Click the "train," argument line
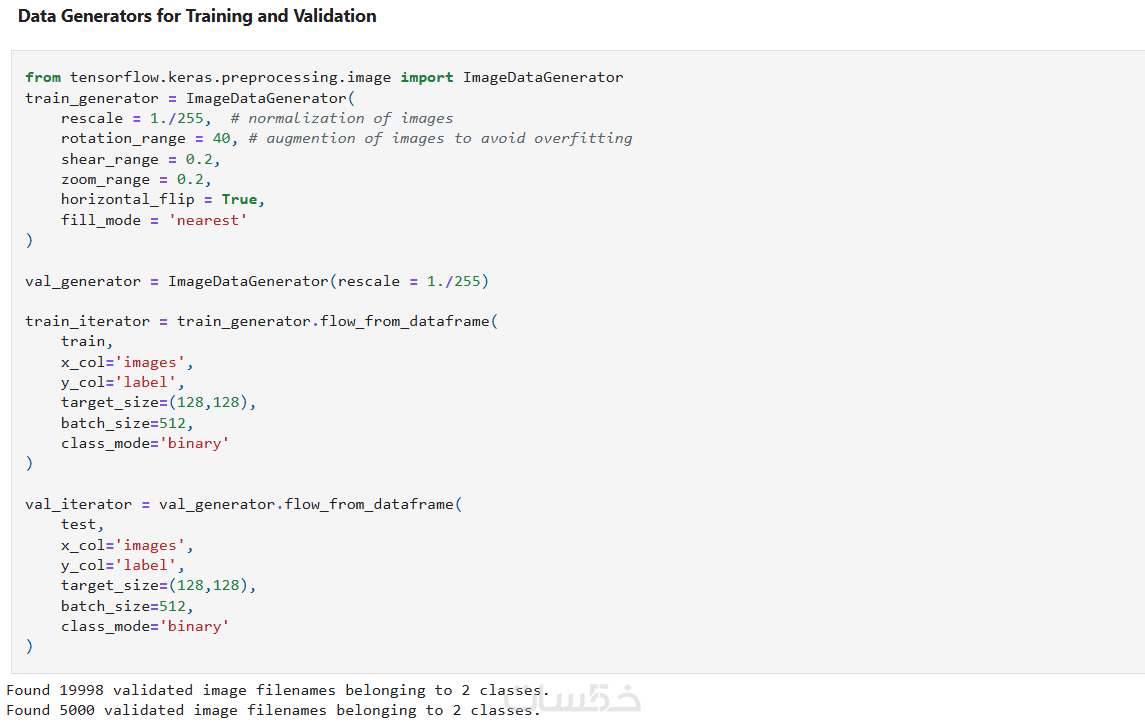This screenshot has height=727, width=1145. (x=87, y=341)
